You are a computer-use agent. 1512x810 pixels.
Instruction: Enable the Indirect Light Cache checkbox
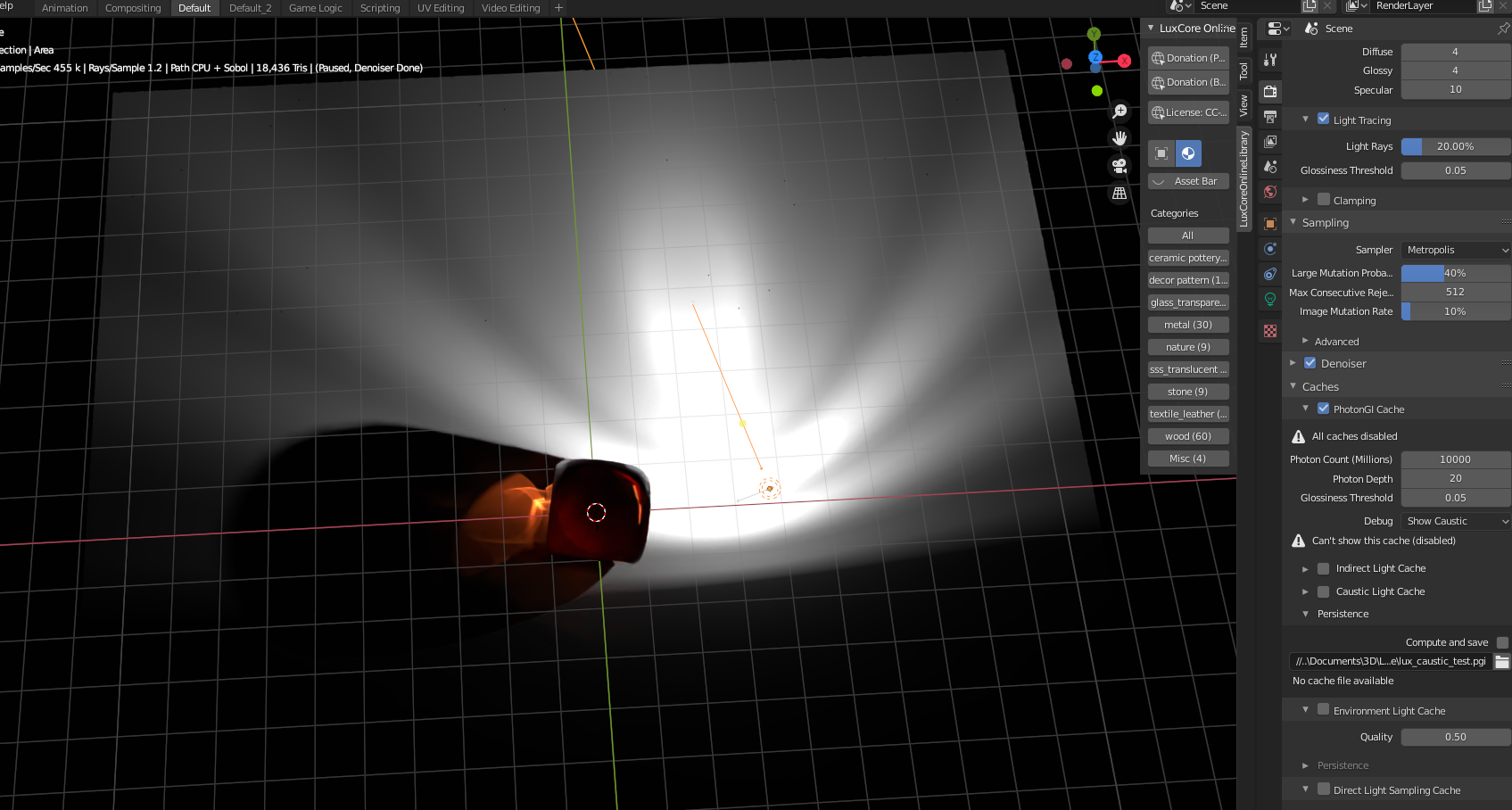coord(1324,568)
